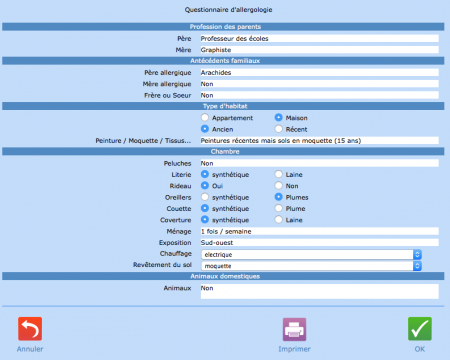This screenshot has width=450, height=360.
Task: Choose synthétique for Literie
Action: tap(205, 174)
